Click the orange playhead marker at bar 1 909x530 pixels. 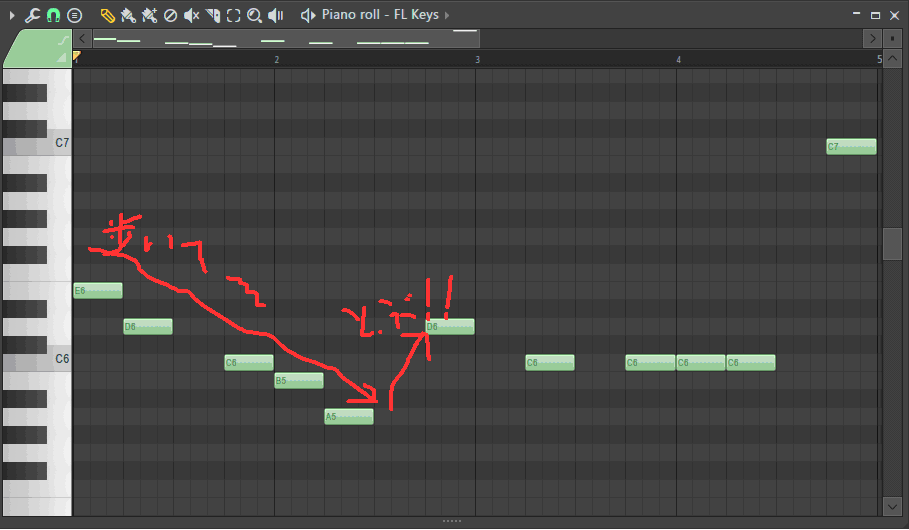pos(77,56)
